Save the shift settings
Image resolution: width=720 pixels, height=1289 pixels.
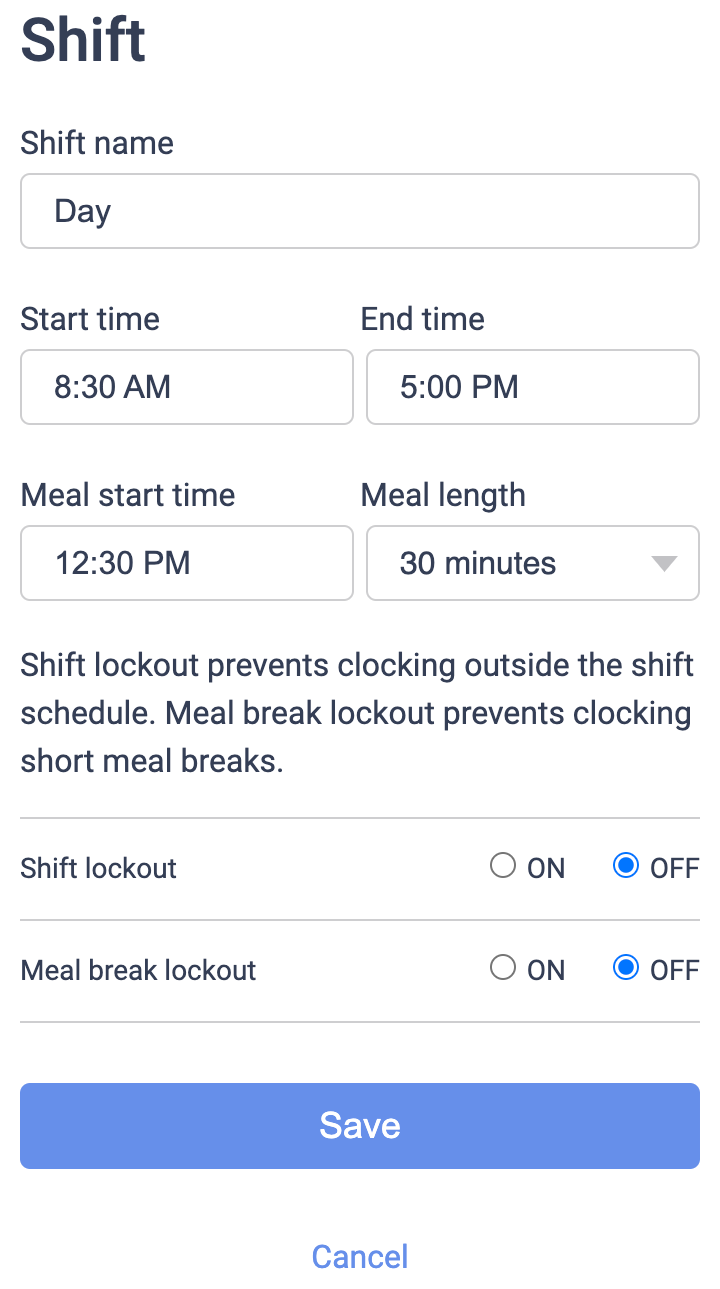(x=360, y=1125)
